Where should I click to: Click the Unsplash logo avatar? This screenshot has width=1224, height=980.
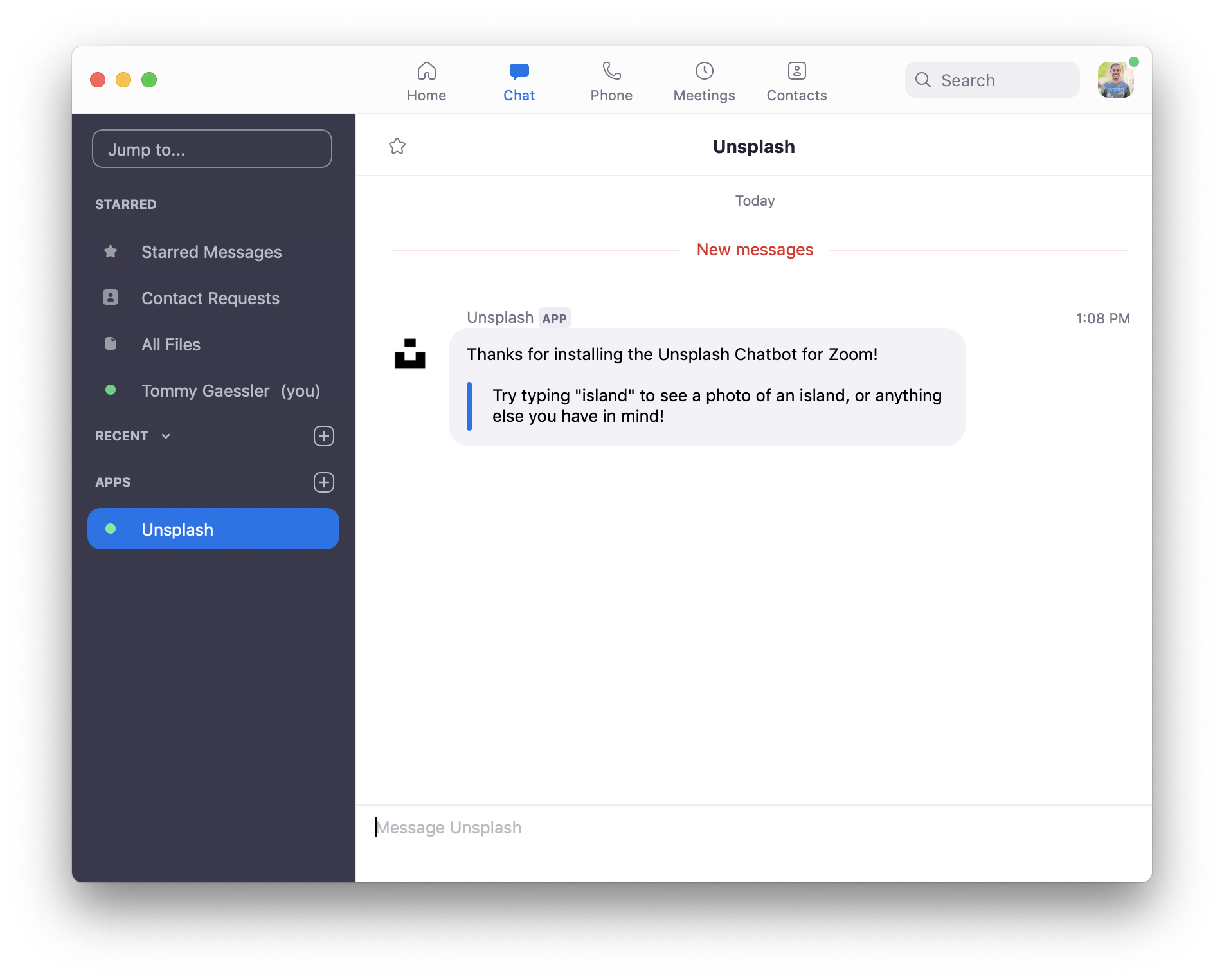[410, 354]
